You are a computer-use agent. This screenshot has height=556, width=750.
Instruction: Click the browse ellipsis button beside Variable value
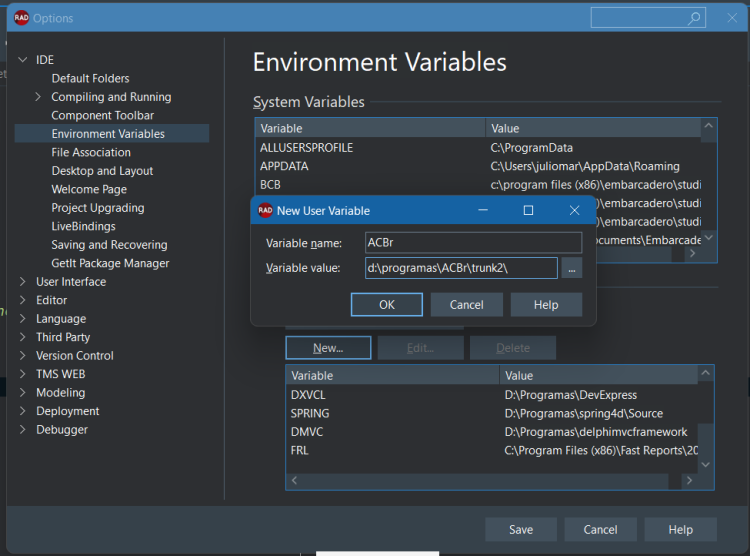point(572,268)
